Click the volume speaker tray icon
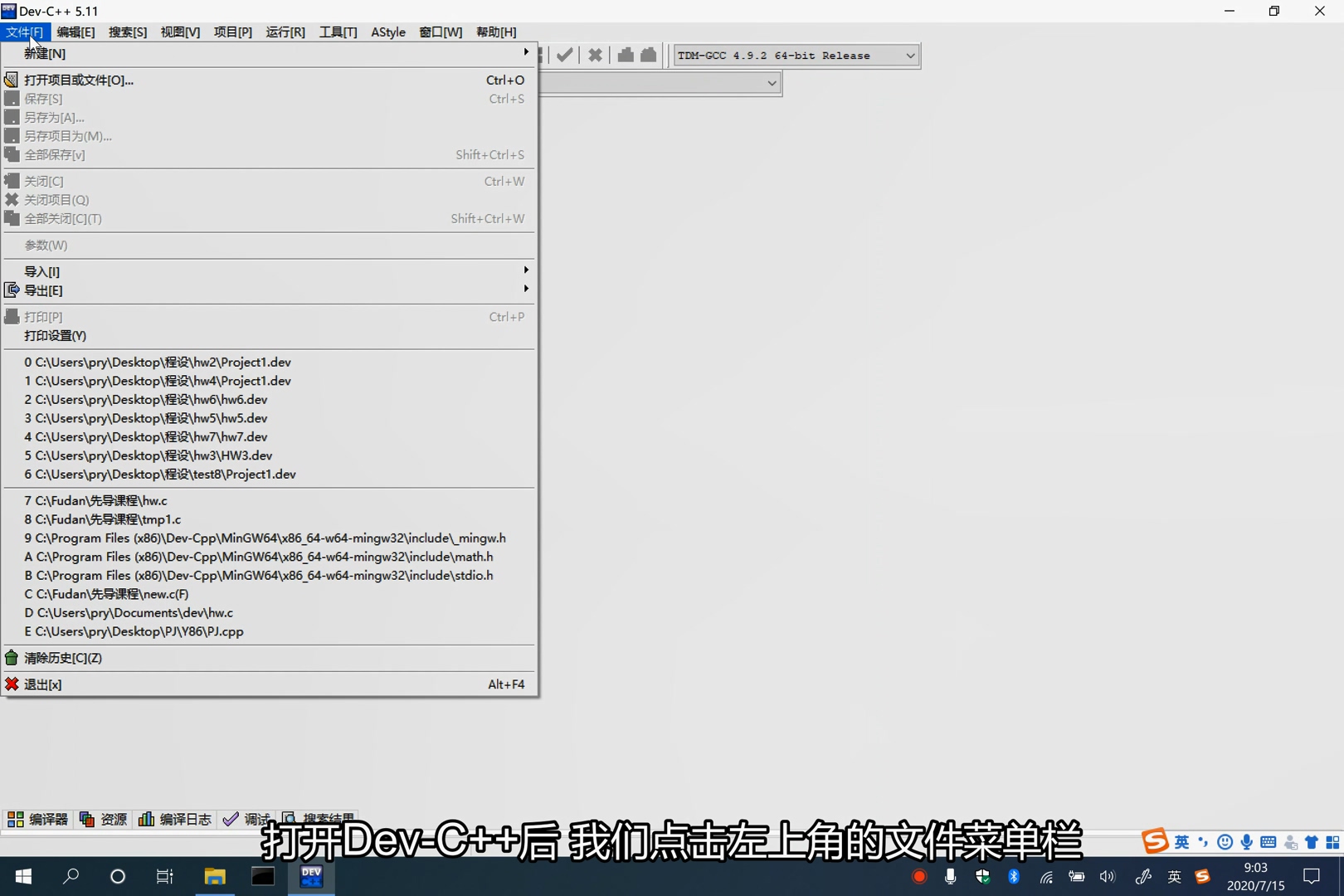Image resolution: width=1344 pixels, height=896 pixels. tap(1108, 876)
